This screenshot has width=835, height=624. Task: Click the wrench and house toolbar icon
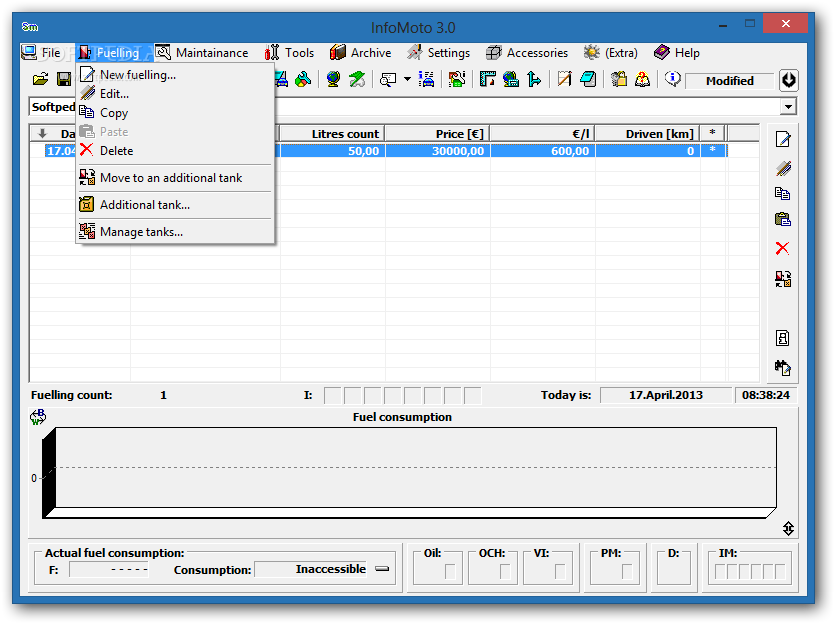coord(456,80)
